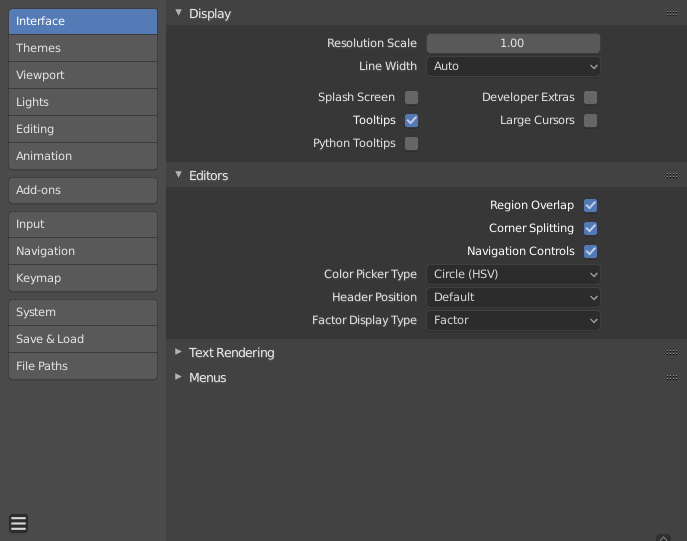The width and height of the screenshot is (687, 541).
Task: Uncheck Region Overlap
Action: tap(590, 205)
